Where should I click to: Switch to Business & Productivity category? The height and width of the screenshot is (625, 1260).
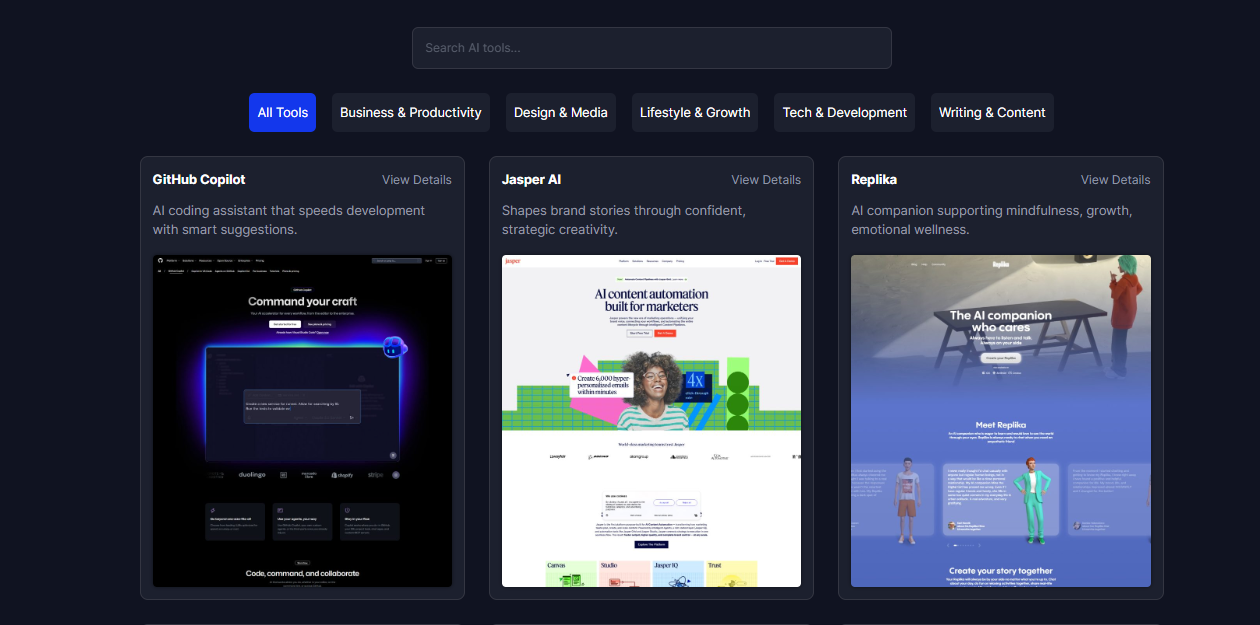[410, 113]
